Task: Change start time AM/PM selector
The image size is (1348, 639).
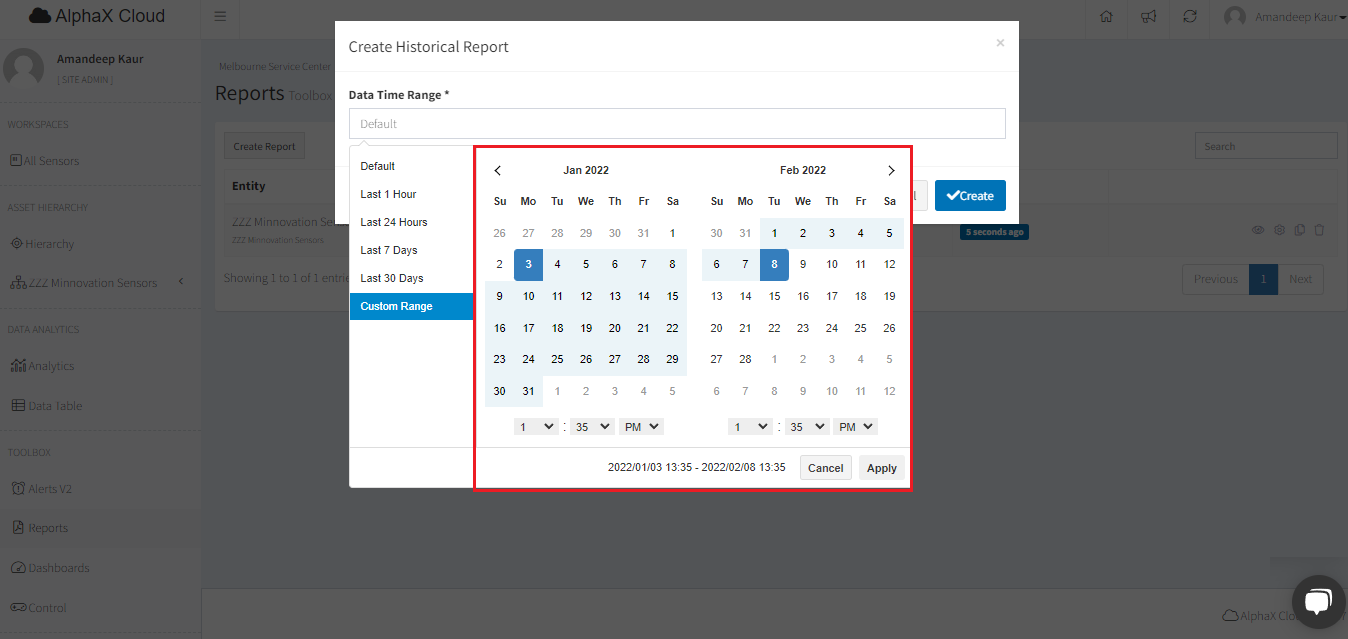Action: pyautogui.click(x=641, y=427)
